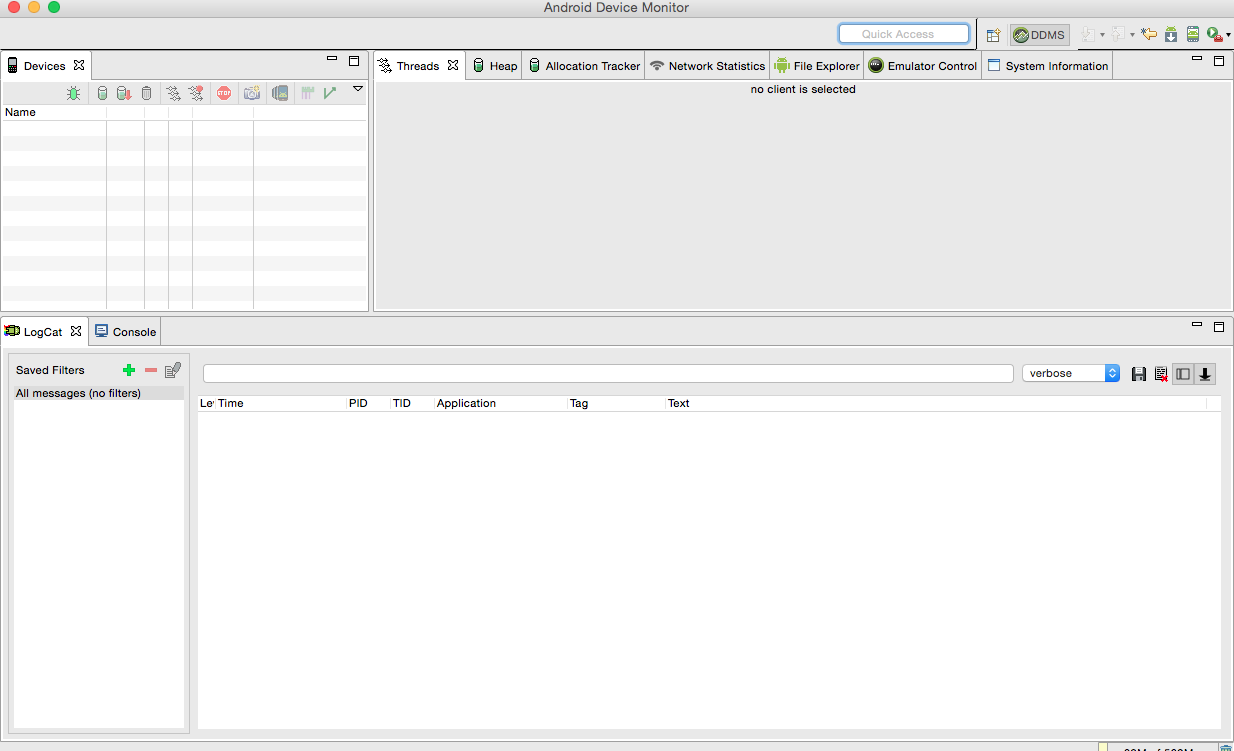The image size is (1234, 751).
Task: Click the yellow back arrow toolbar icon
Action: [x=1150, y=35]
